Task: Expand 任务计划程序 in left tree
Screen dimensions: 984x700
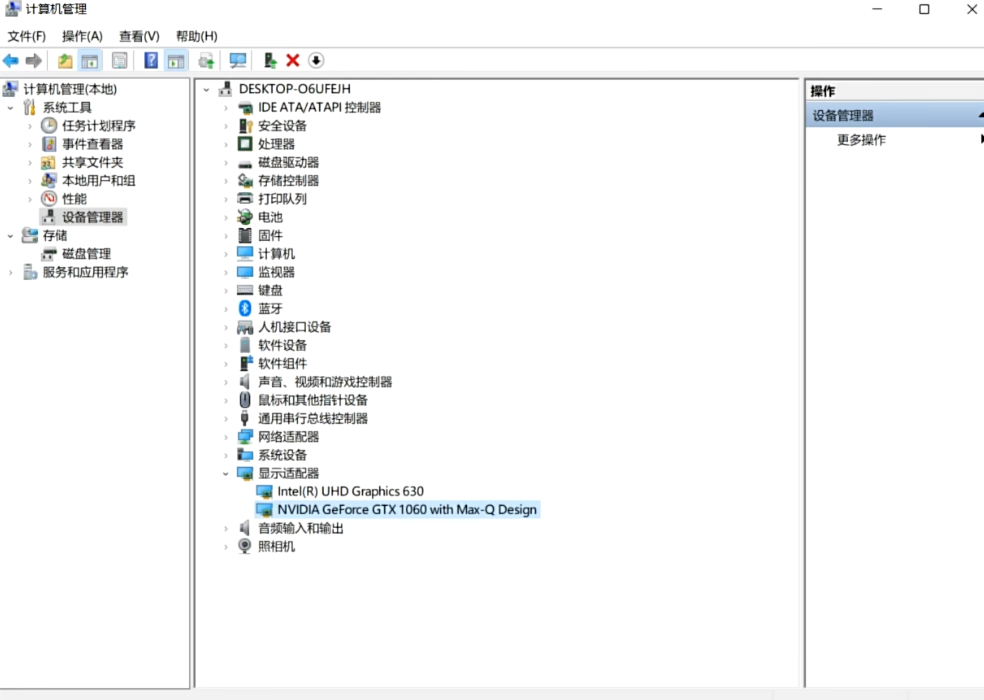Action: click(30, 126)
